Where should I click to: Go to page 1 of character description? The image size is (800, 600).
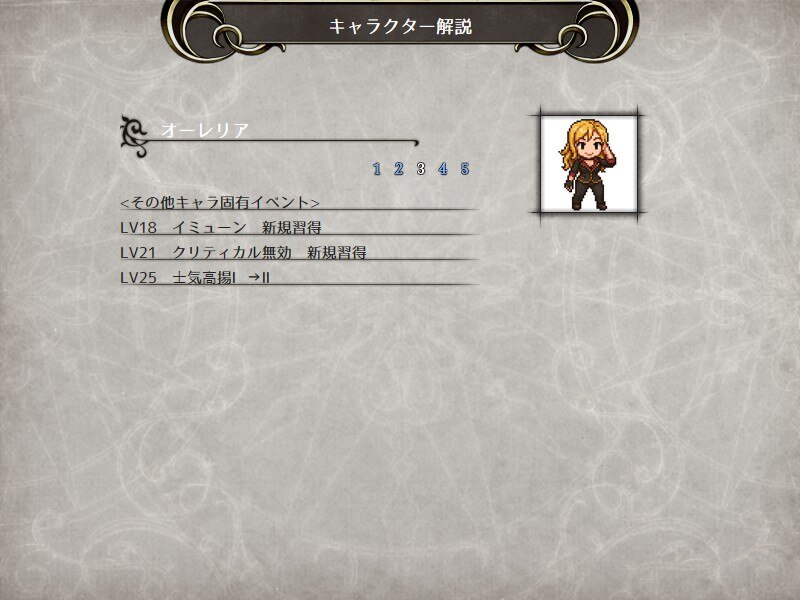tap(377, 169)
